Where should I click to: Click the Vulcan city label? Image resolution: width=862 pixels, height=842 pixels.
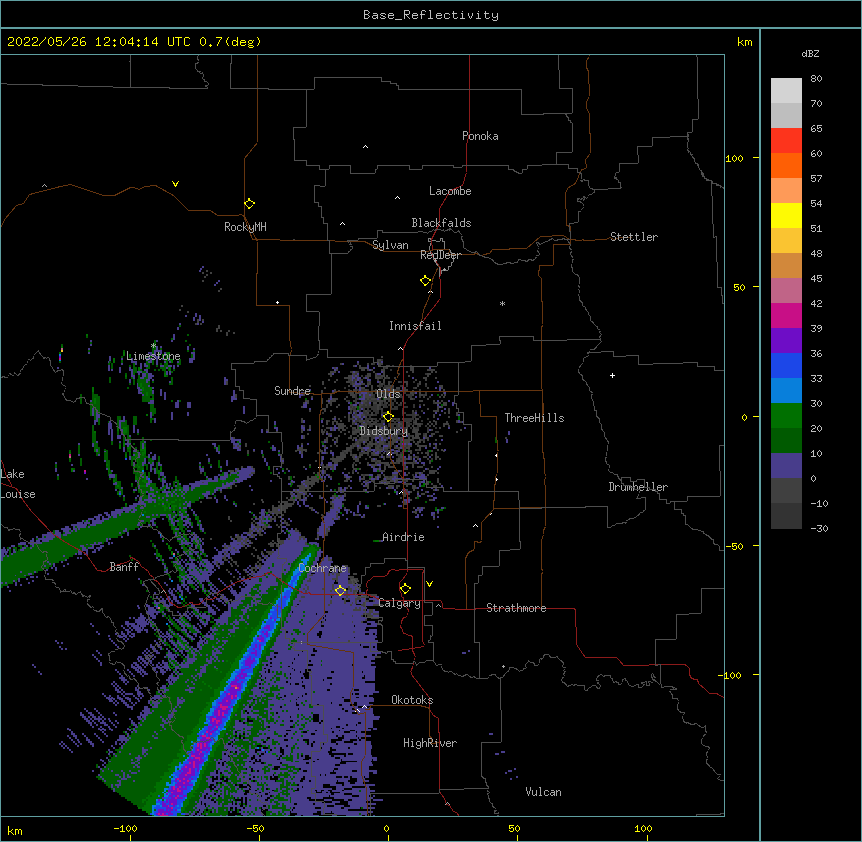543,792
